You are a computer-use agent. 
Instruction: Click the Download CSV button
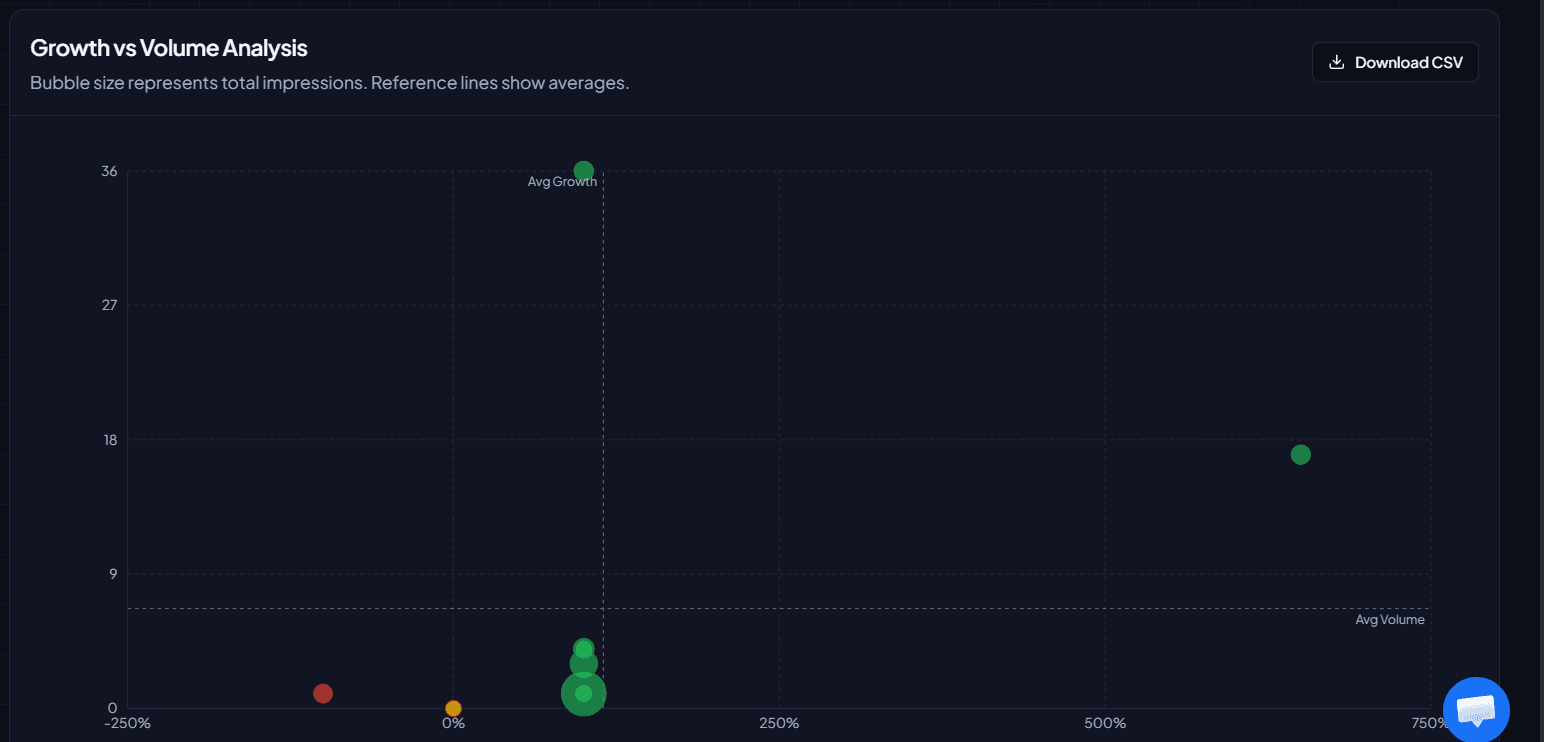click(1395, 62)
